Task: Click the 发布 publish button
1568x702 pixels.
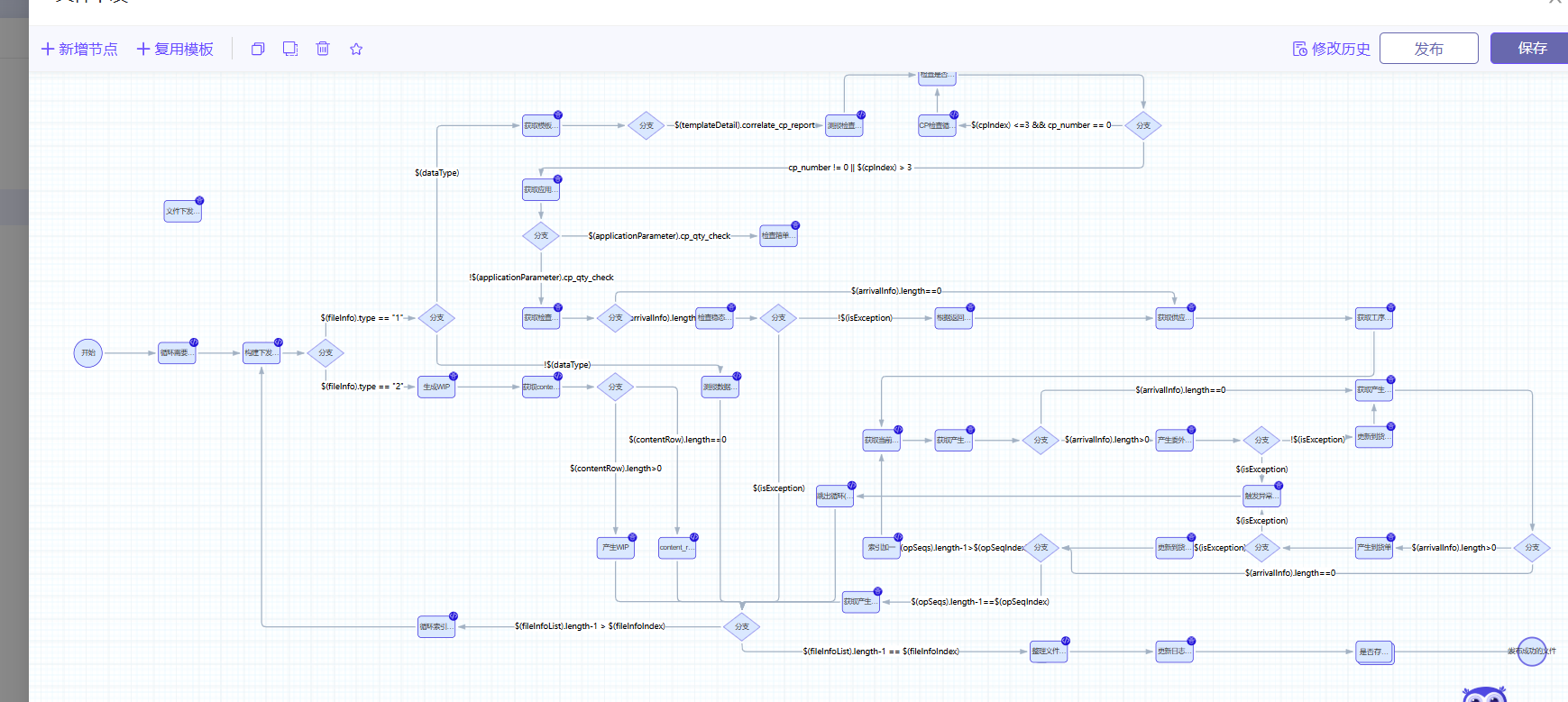Action: coord(1428,49)
